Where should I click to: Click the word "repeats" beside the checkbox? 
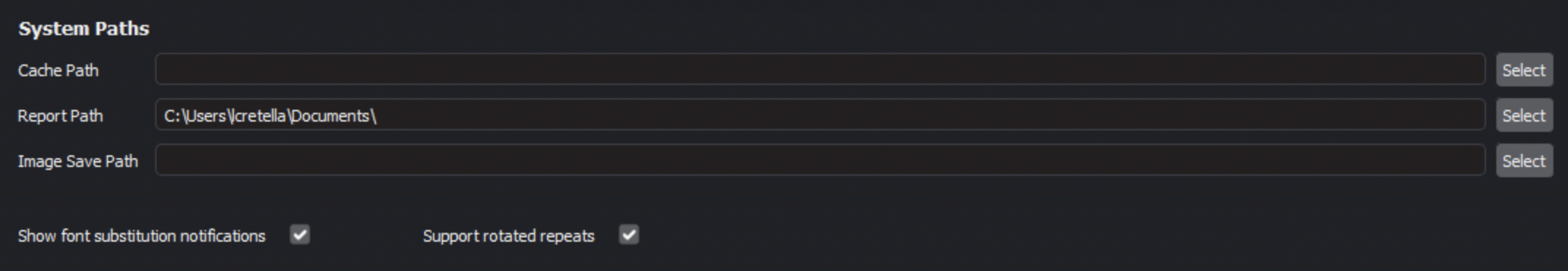568,237
